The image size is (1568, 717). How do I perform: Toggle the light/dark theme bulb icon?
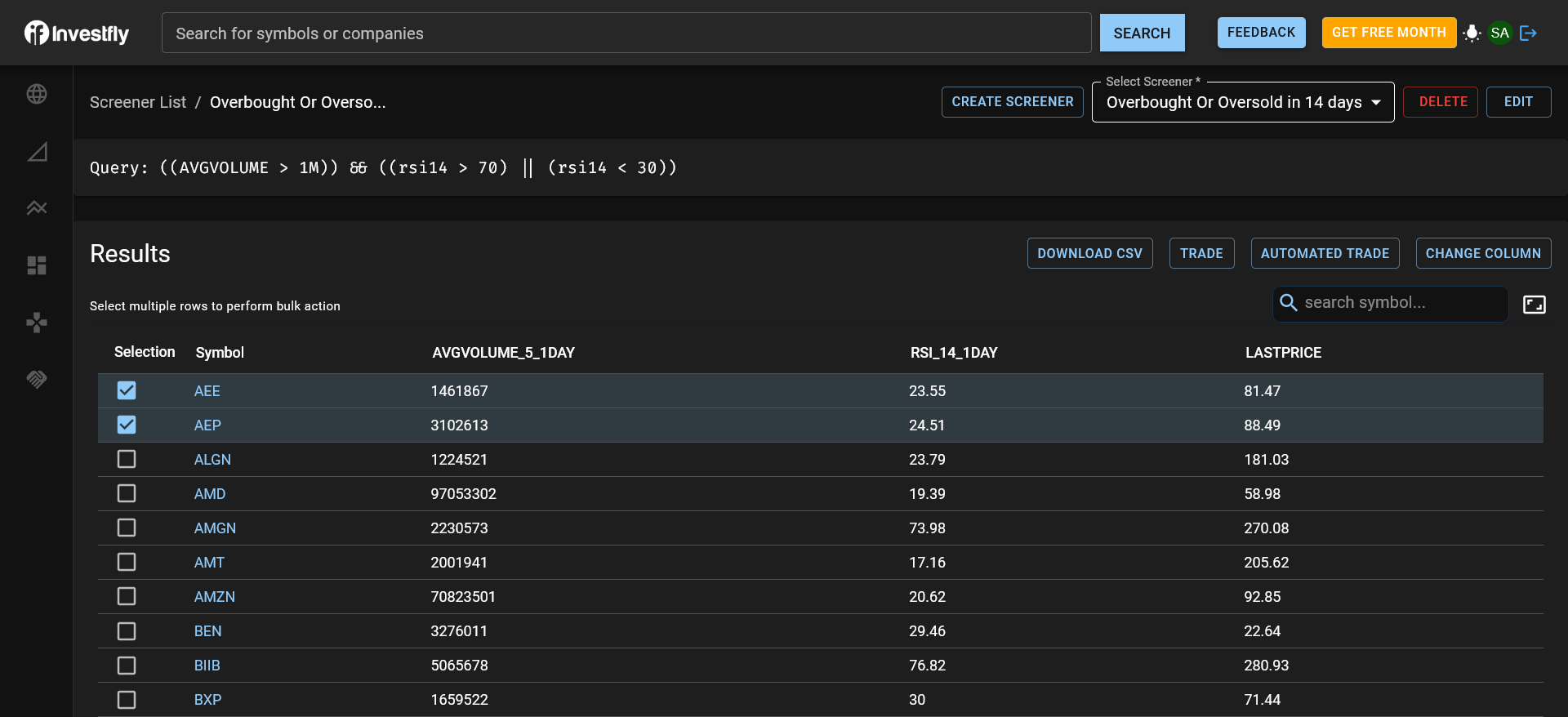click(1472, 33)
